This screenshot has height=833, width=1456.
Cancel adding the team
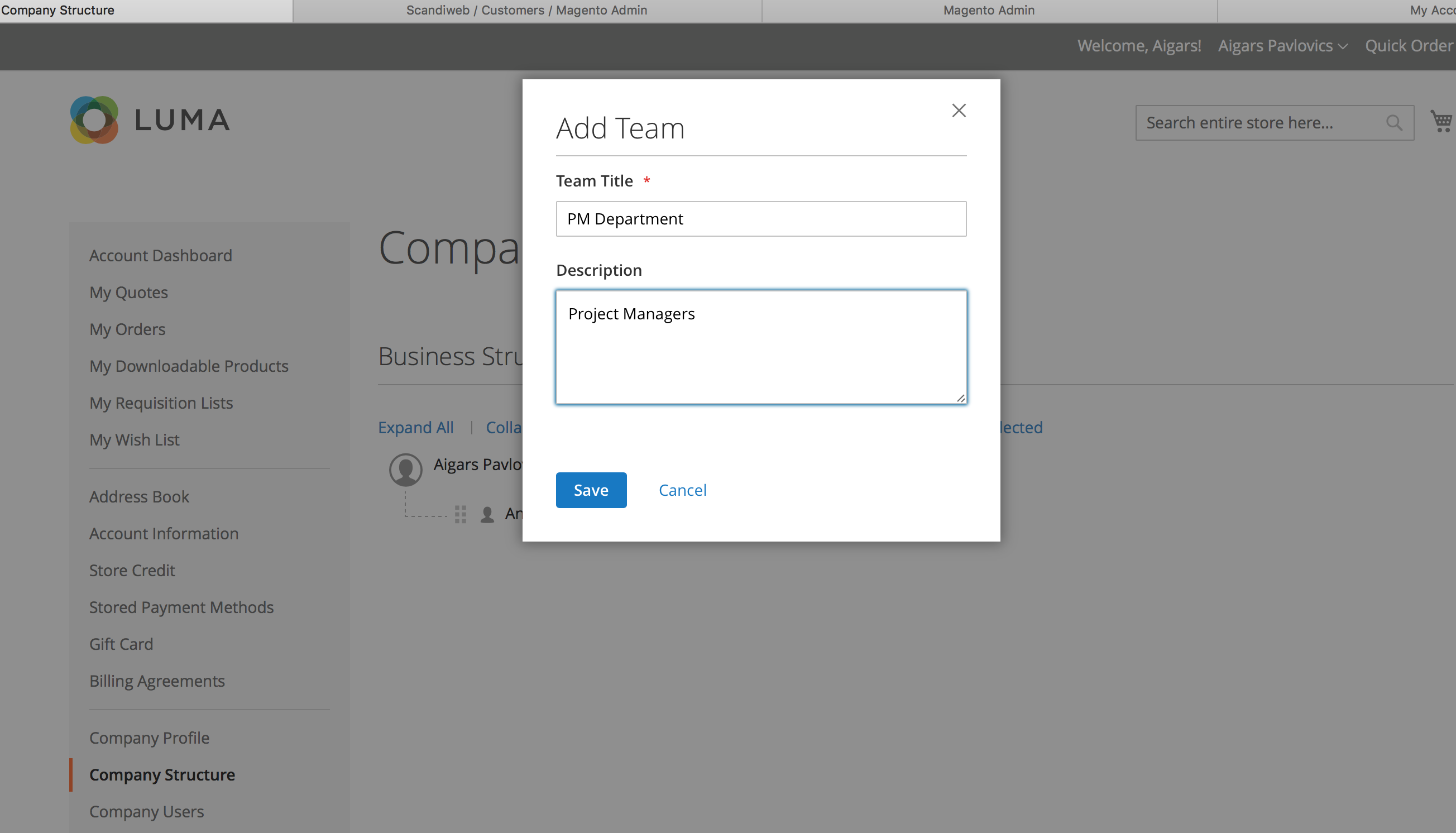(x=683, y=490)
